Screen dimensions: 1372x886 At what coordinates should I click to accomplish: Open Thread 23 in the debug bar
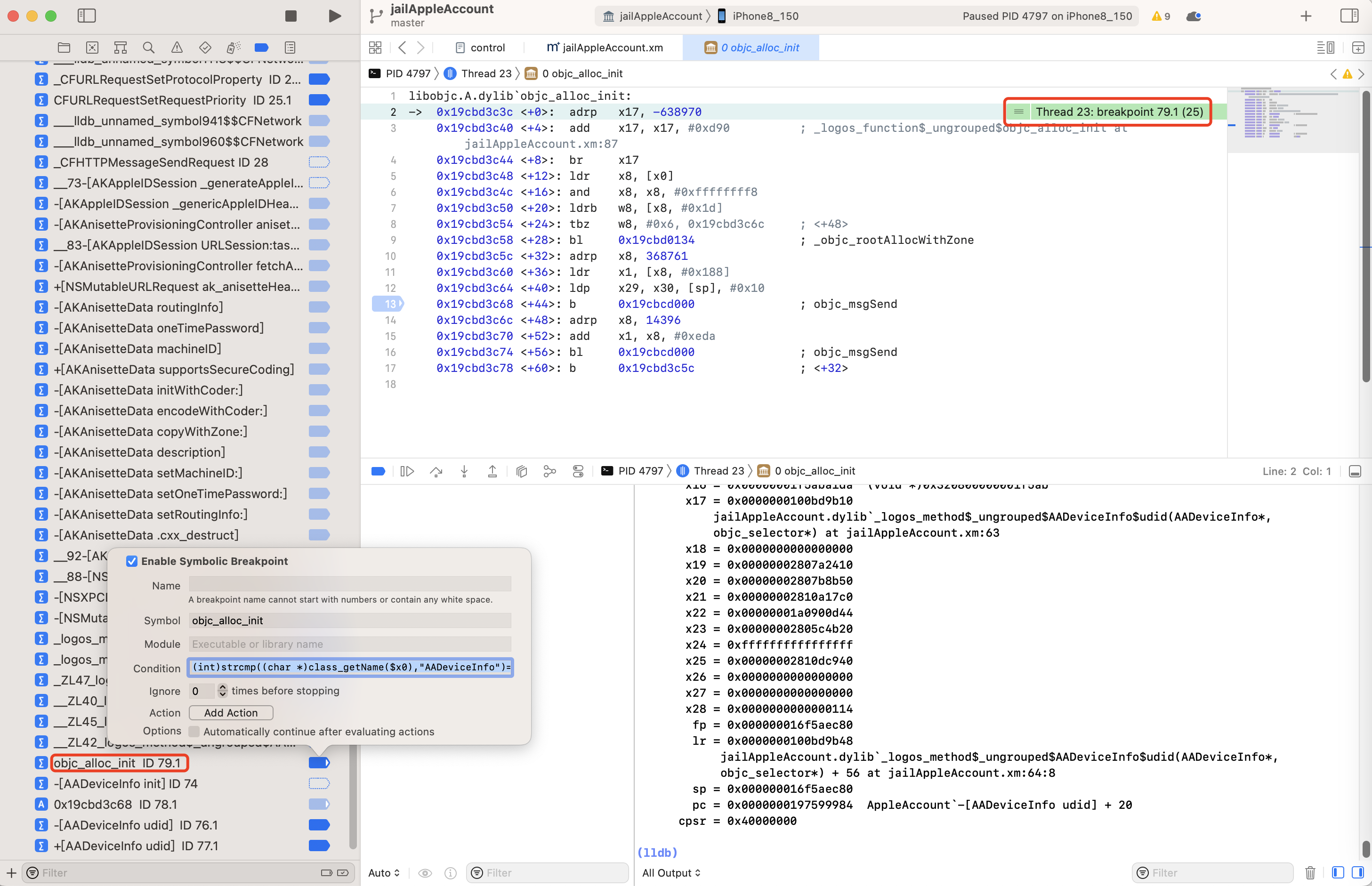click(710, 471)
